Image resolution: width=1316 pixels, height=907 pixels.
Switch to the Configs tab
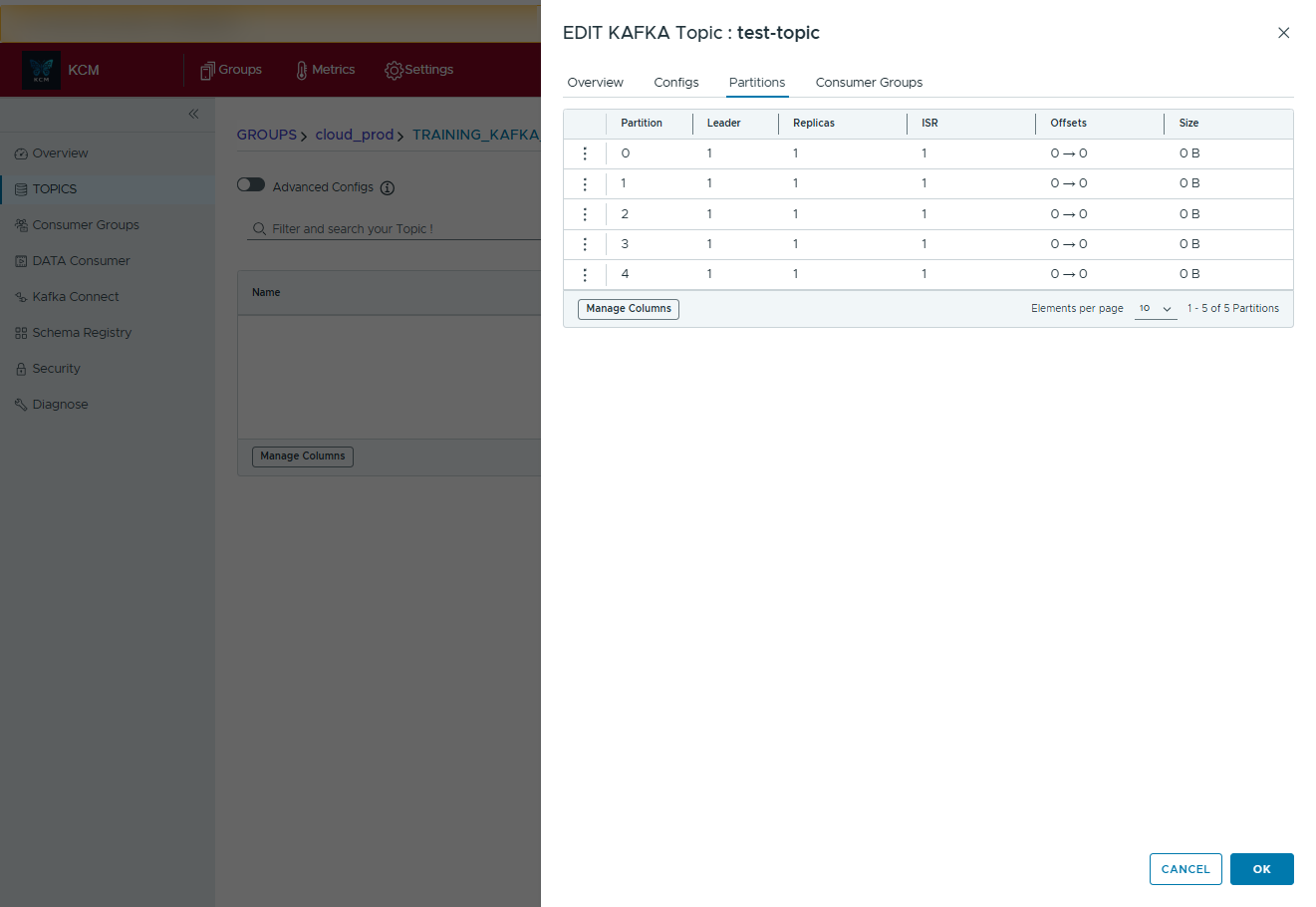click(675, 83)
